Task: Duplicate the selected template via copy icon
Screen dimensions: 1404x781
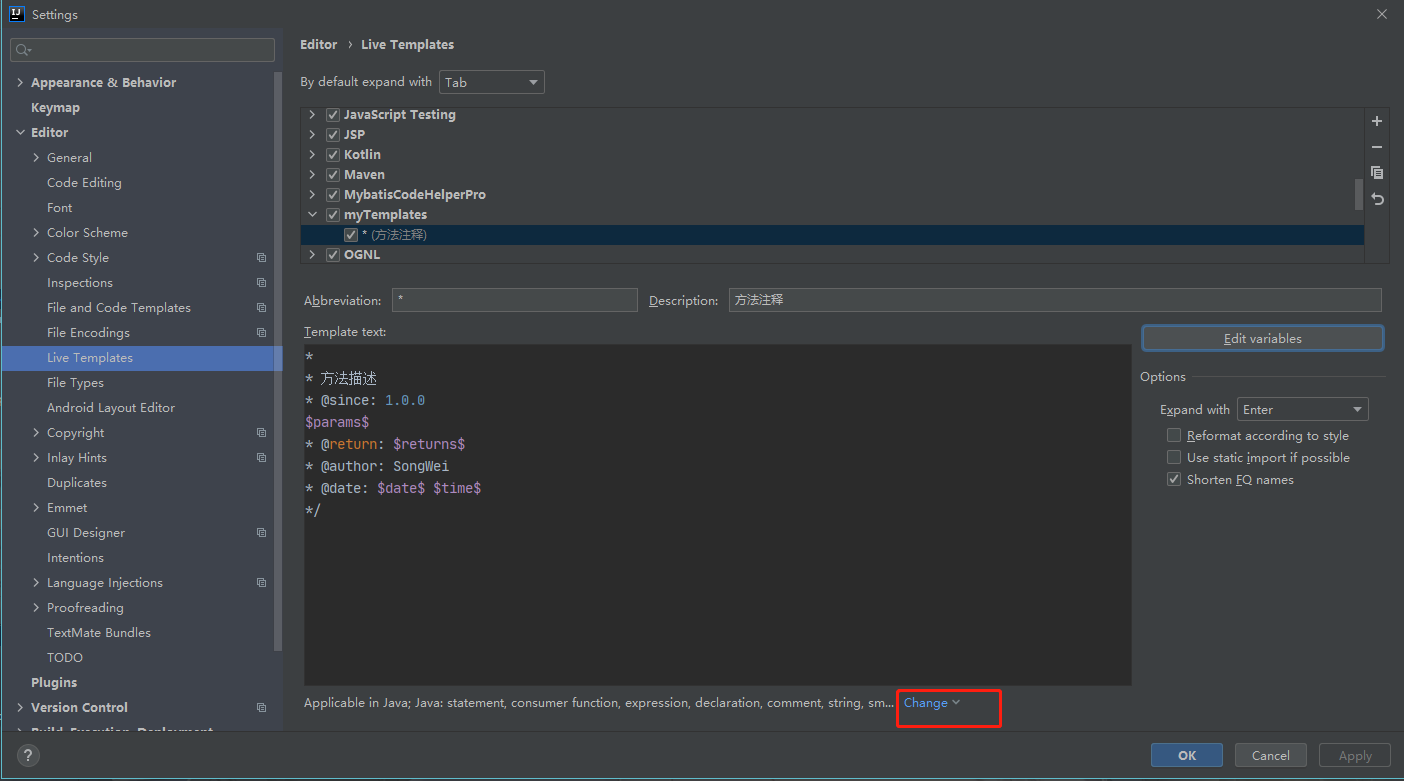Action: tap(1377, 172)
